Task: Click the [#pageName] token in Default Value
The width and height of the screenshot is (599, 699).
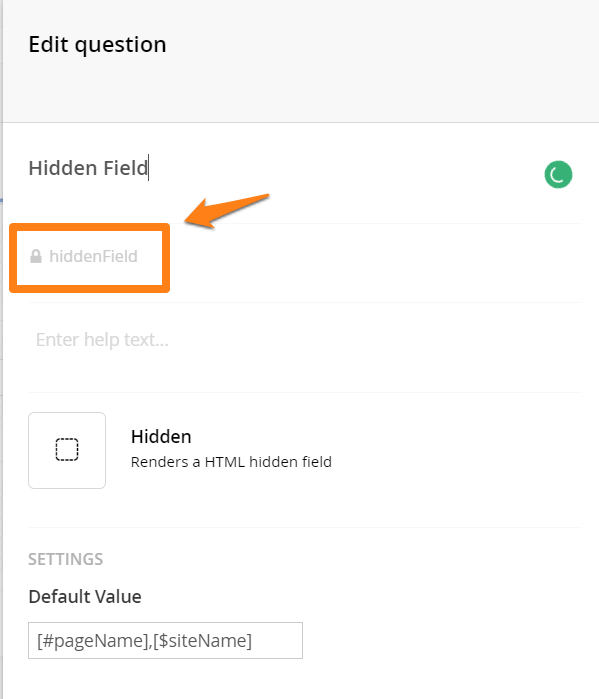Action: (93, 641)
